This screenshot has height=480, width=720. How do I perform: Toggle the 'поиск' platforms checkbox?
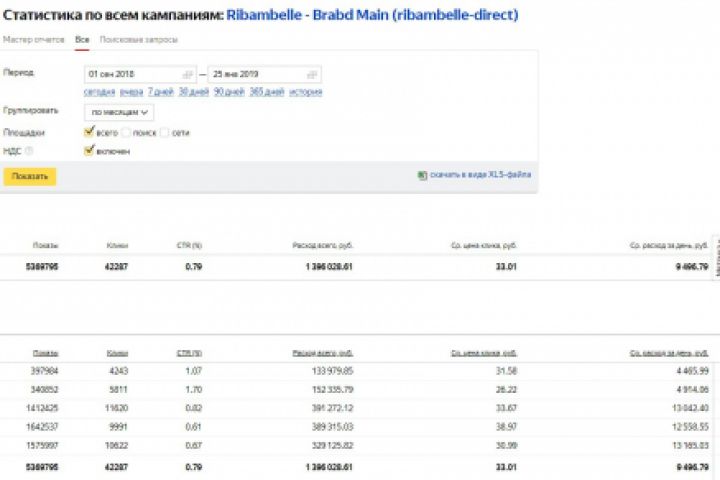(x=126, y=133)
